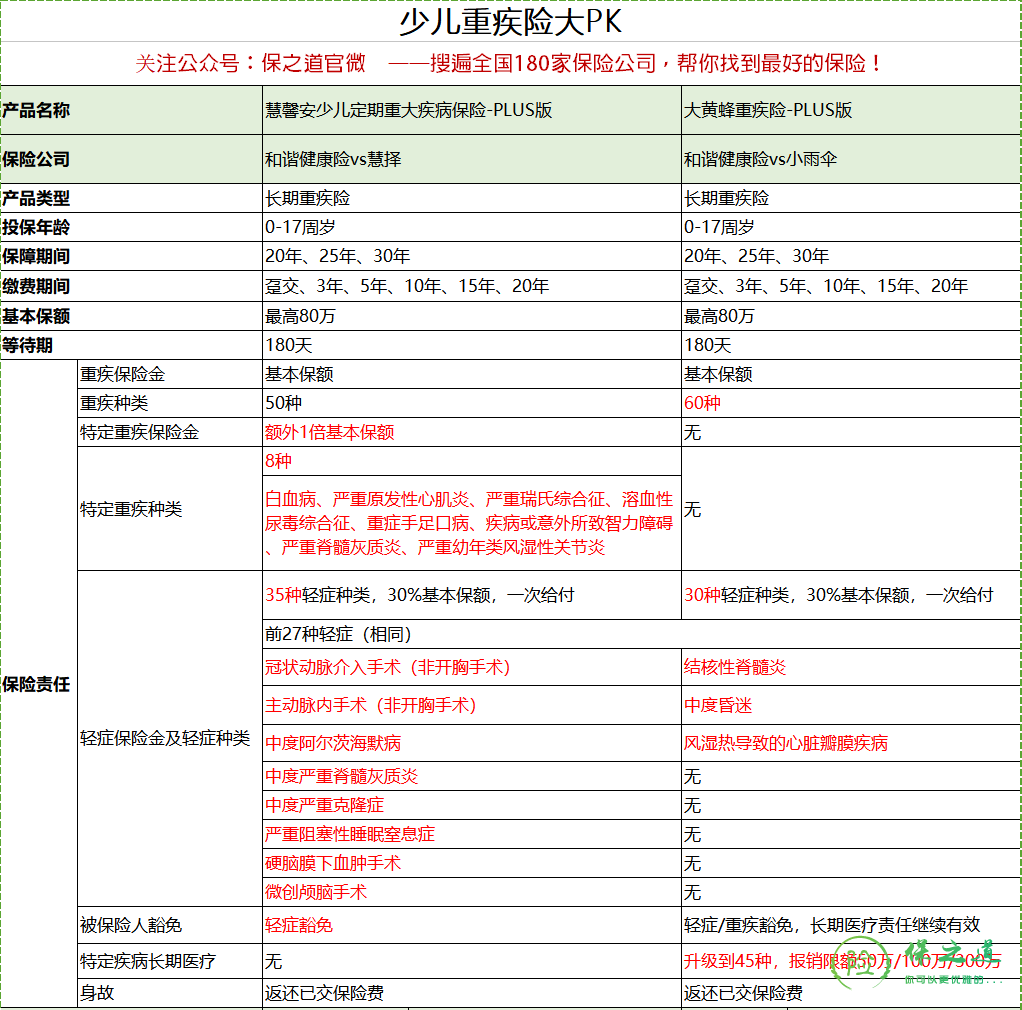Click the "特定重疾种类" label cell
This screenshot has width=1022, height=1010.
tap(169, 509)
